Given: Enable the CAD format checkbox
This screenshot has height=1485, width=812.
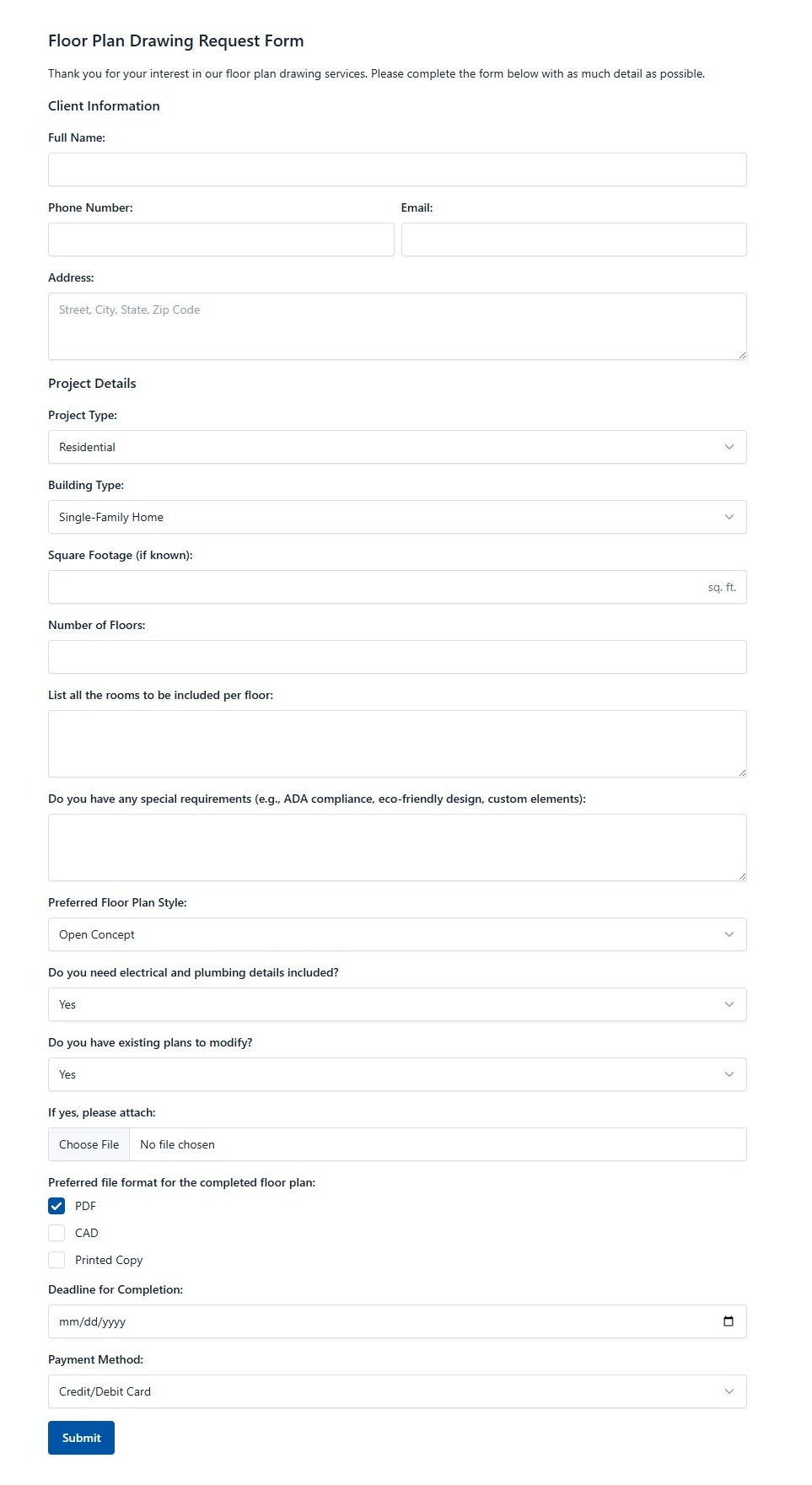Looking at the screenshot, I should 56,1233.
